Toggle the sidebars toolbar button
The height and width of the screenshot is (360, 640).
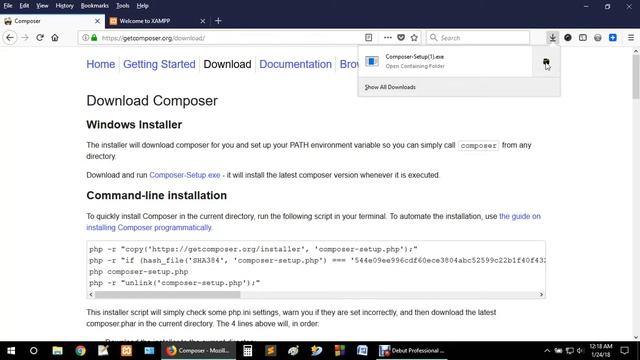click(583, 38)
